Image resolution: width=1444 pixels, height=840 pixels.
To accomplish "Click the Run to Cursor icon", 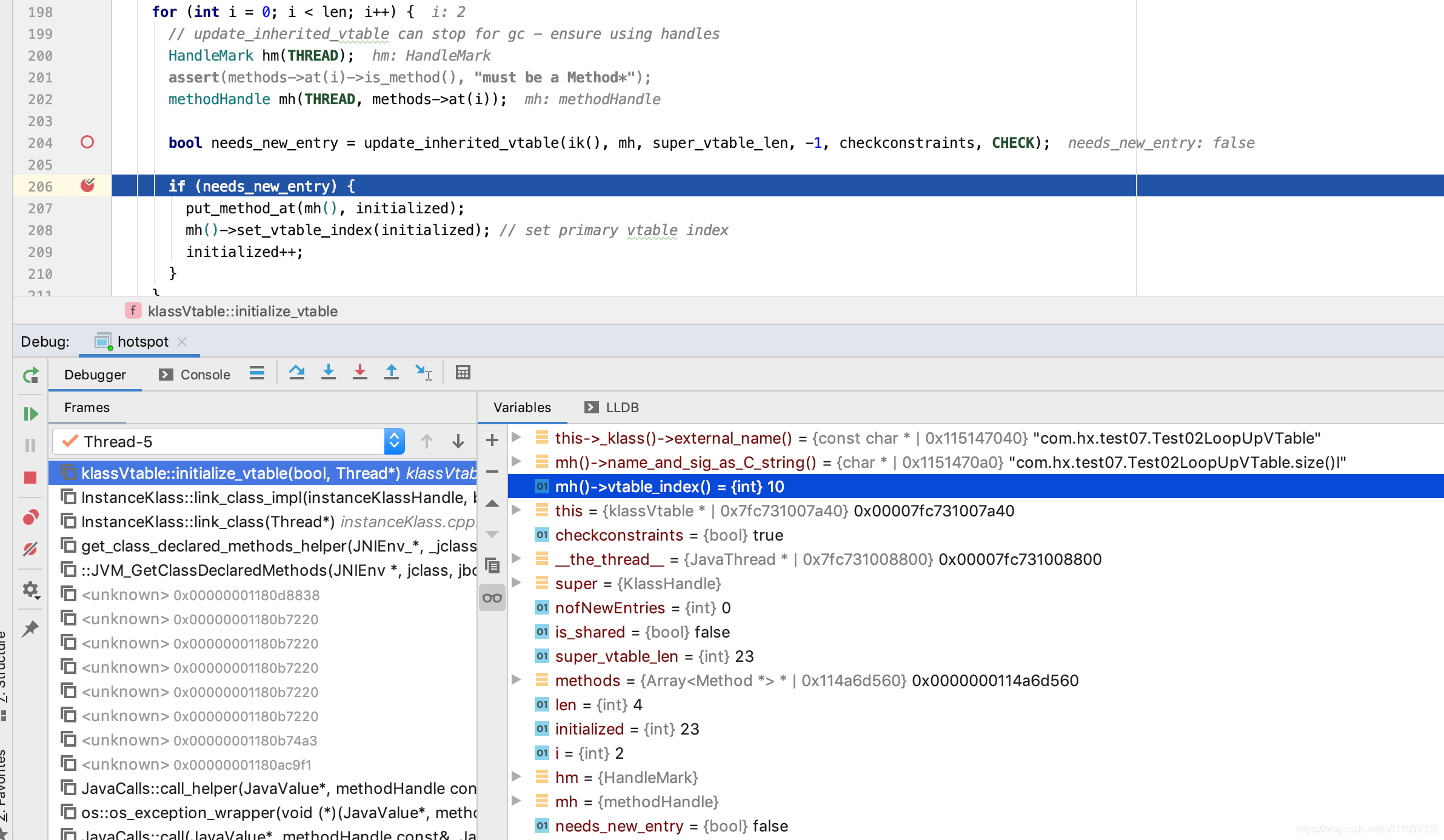I will (x=423, y=372).
